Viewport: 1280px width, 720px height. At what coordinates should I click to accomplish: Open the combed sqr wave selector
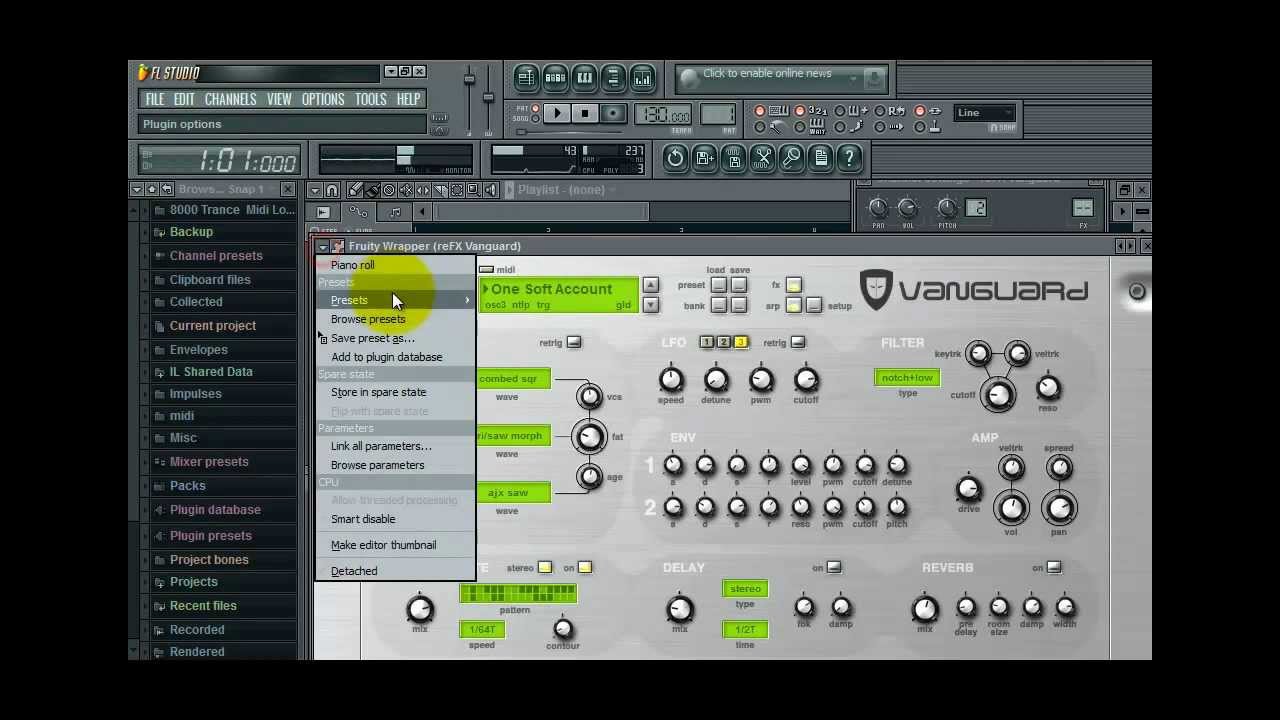[514, 378]
